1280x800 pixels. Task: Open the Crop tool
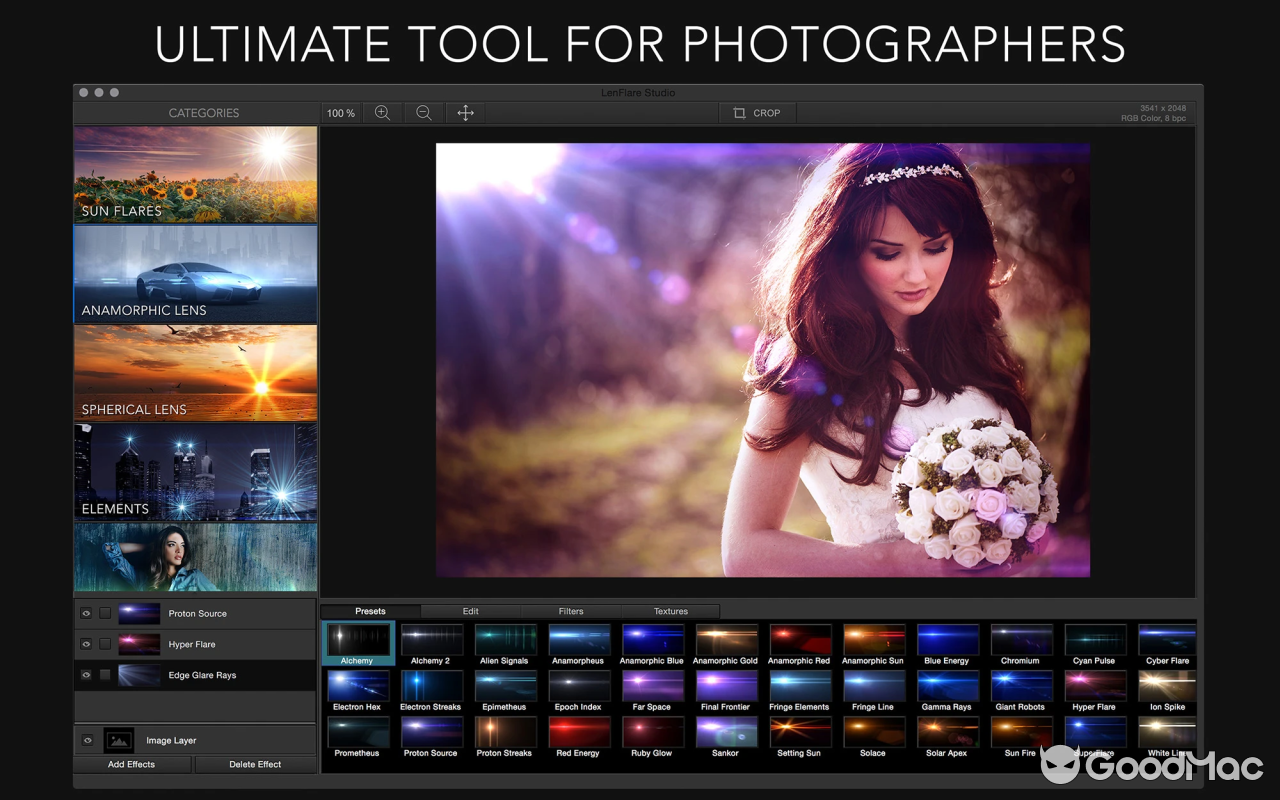757,113
